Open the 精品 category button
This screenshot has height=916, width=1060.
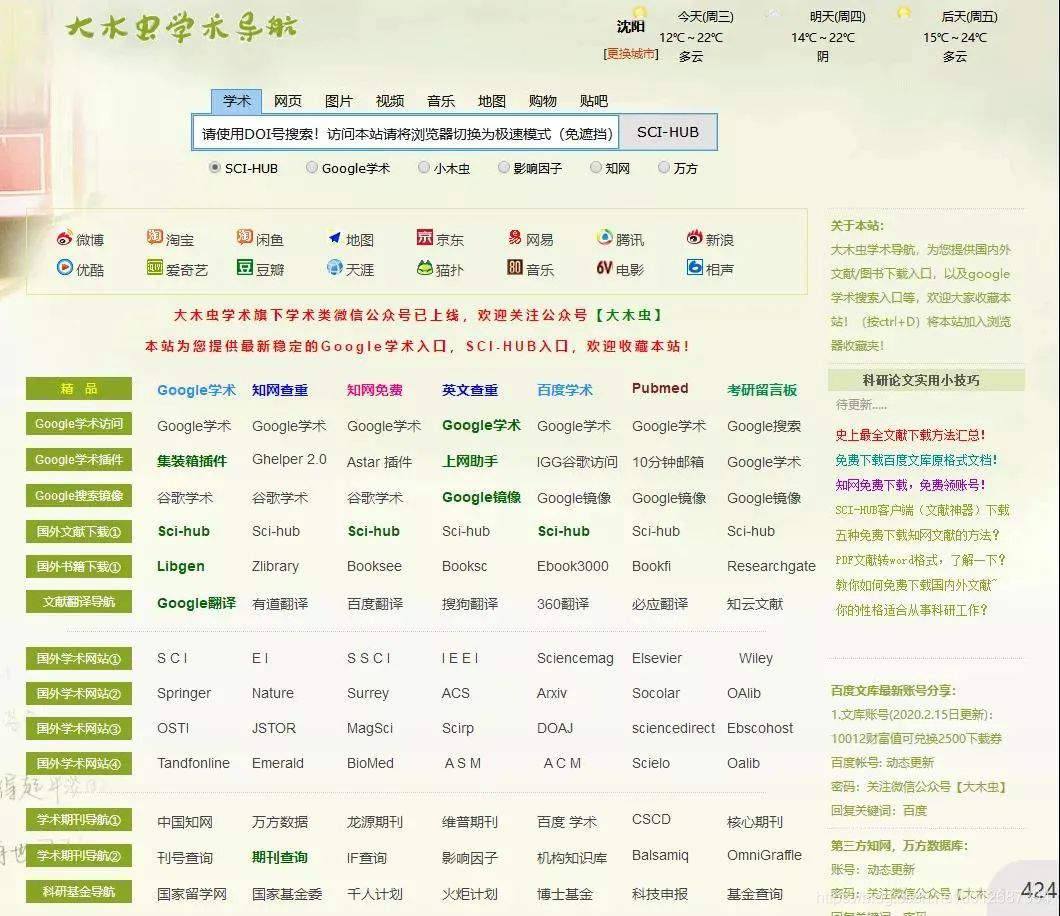click(x=78, y=389)
